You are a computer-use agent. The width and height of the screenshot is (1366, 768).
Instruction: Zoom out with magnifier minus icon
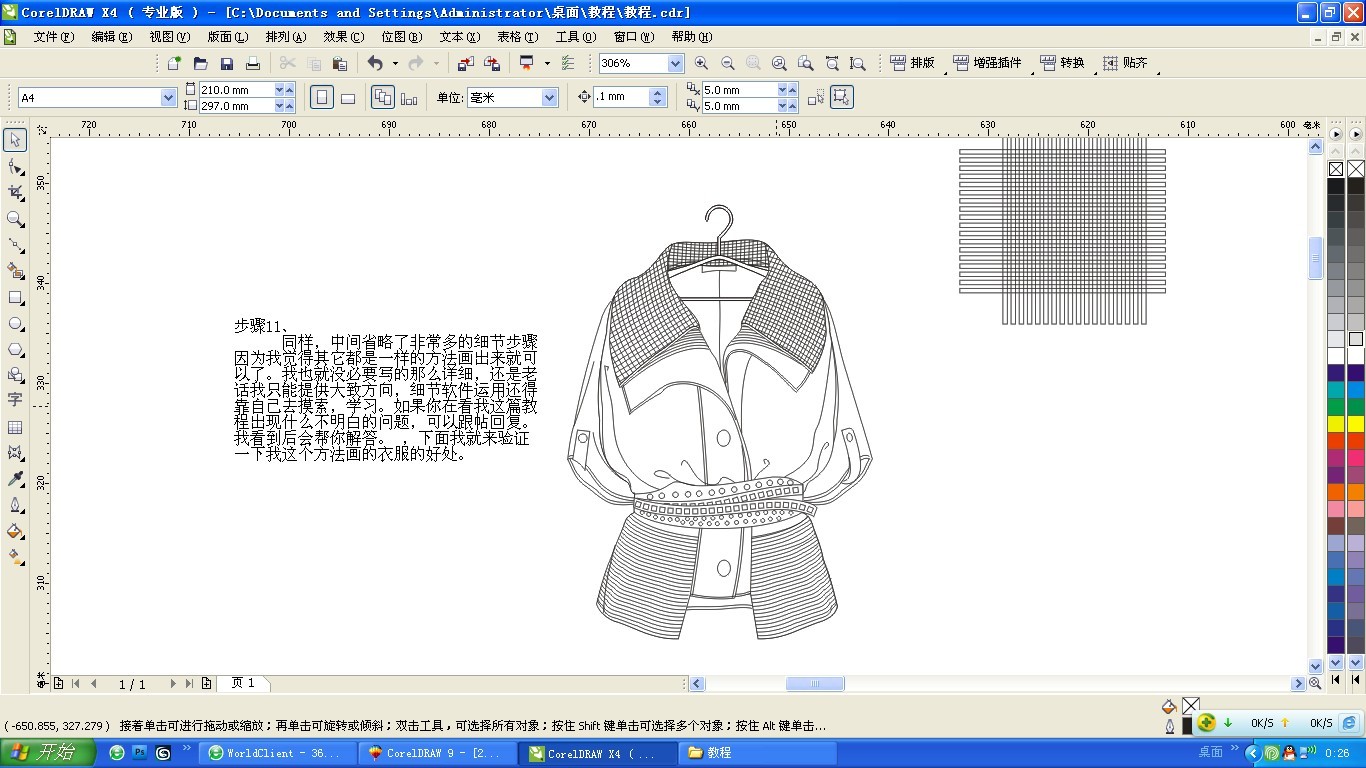coord(727,63)
